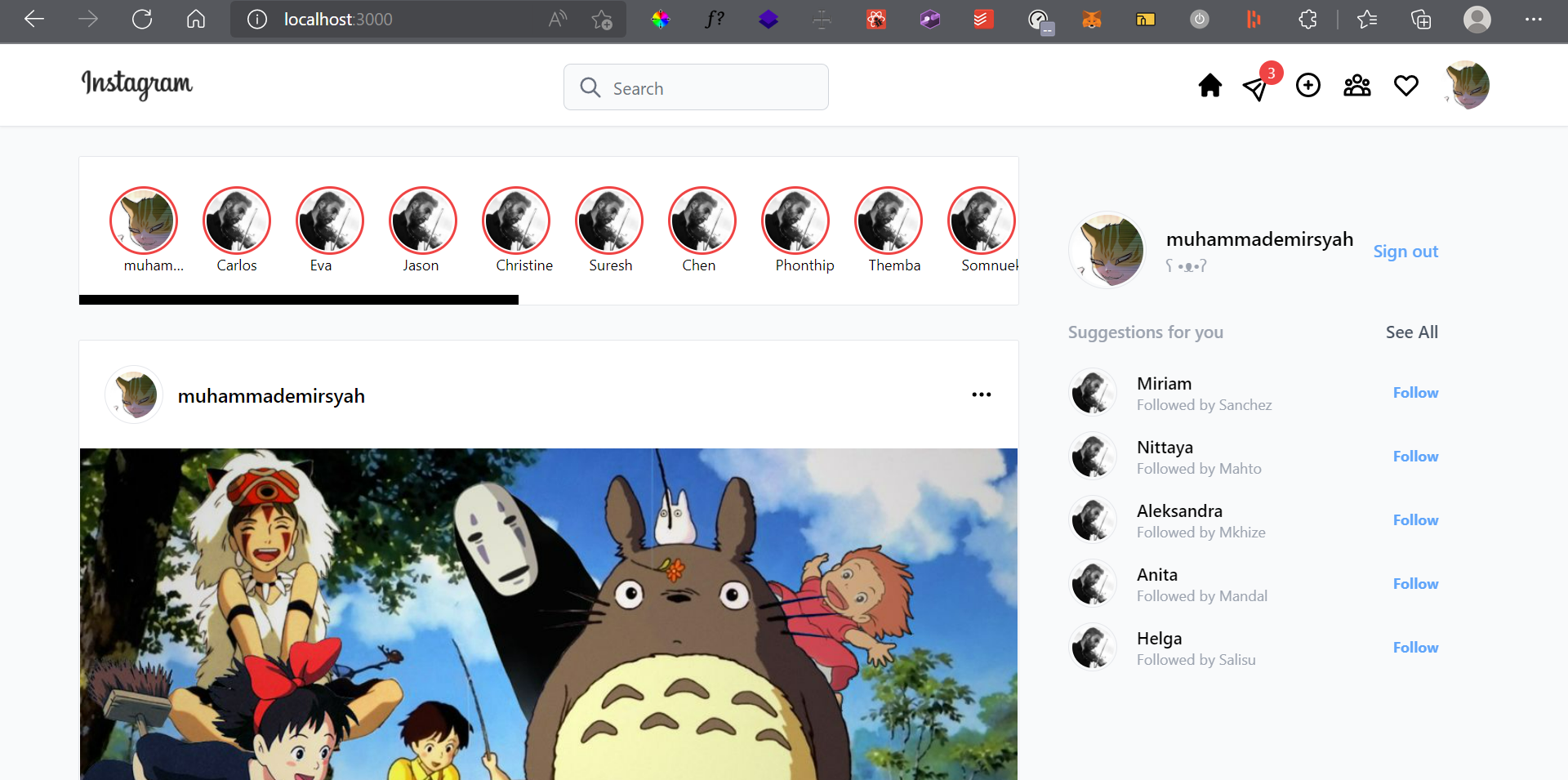
Task: Open browser favorites via the star icon
Action: 1367,19
